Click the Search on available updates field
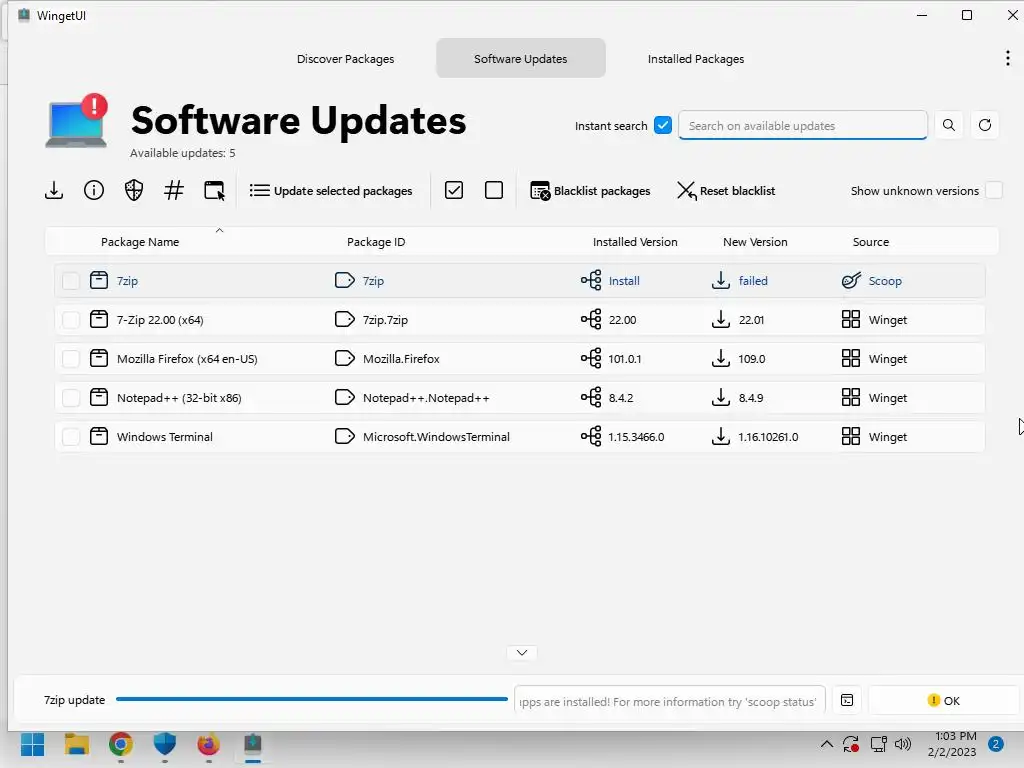Image resolution: width=1024 pixels, height=768 pixels. pos(803,125)
